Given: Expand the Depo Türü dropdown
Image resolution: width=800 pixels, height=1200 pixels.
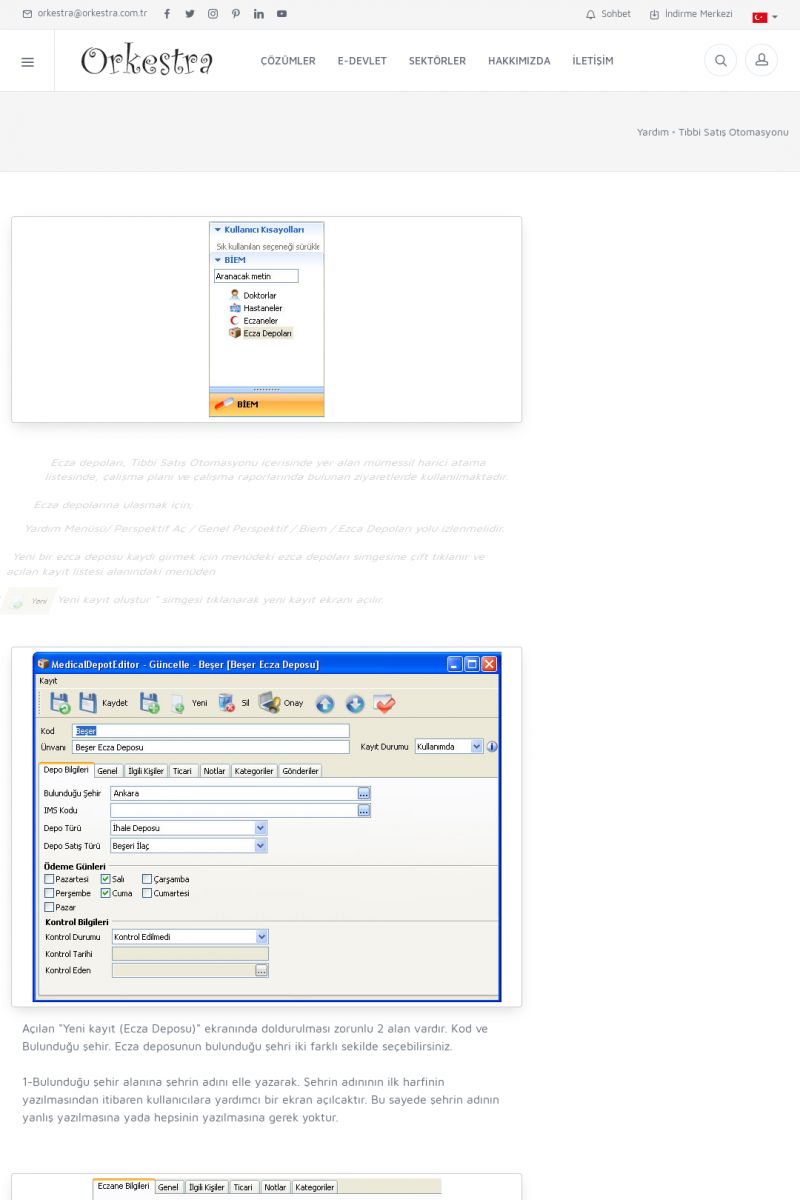Looking at the screenshot, I should (261, 828).
